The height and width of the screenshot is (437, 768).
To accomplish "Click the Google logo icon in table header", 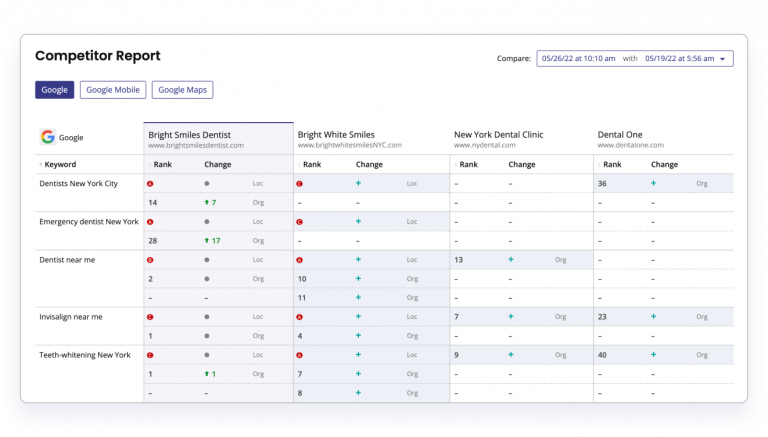I will [x=47, y=138].
